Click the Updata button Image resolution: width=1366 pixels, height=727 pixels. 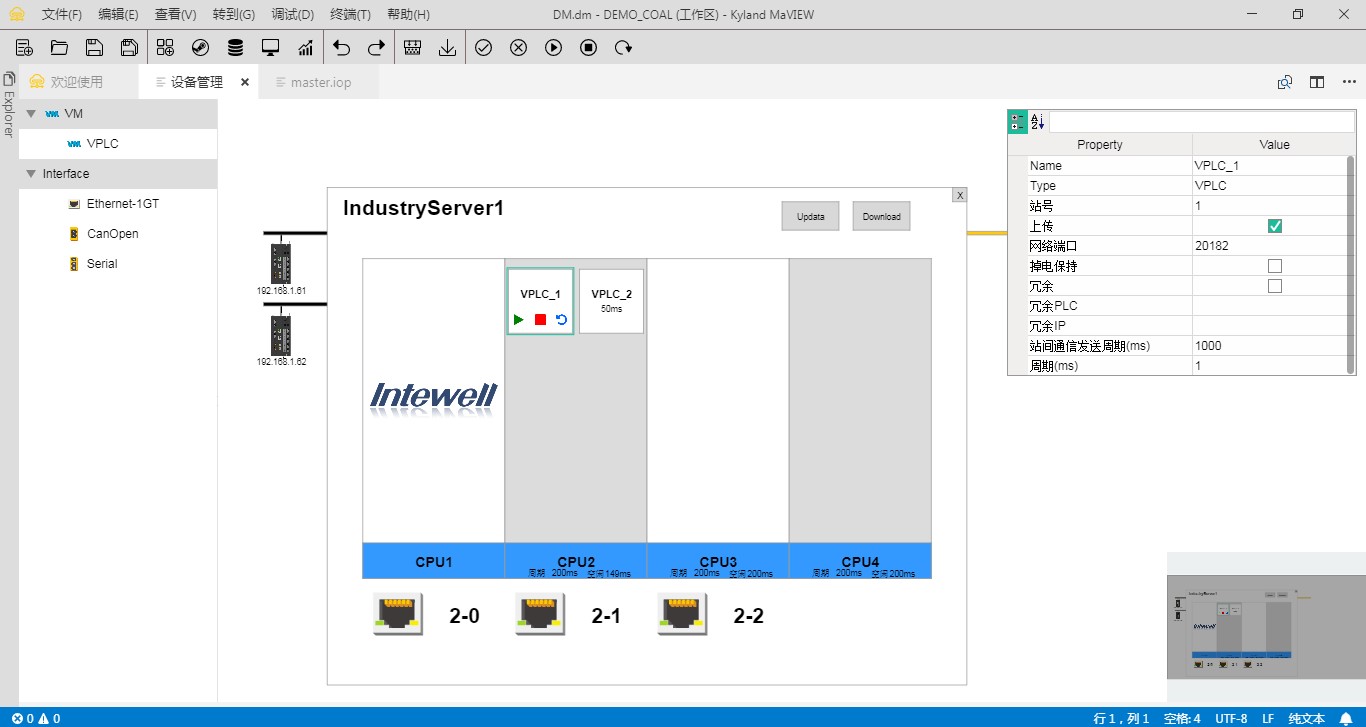810,217
